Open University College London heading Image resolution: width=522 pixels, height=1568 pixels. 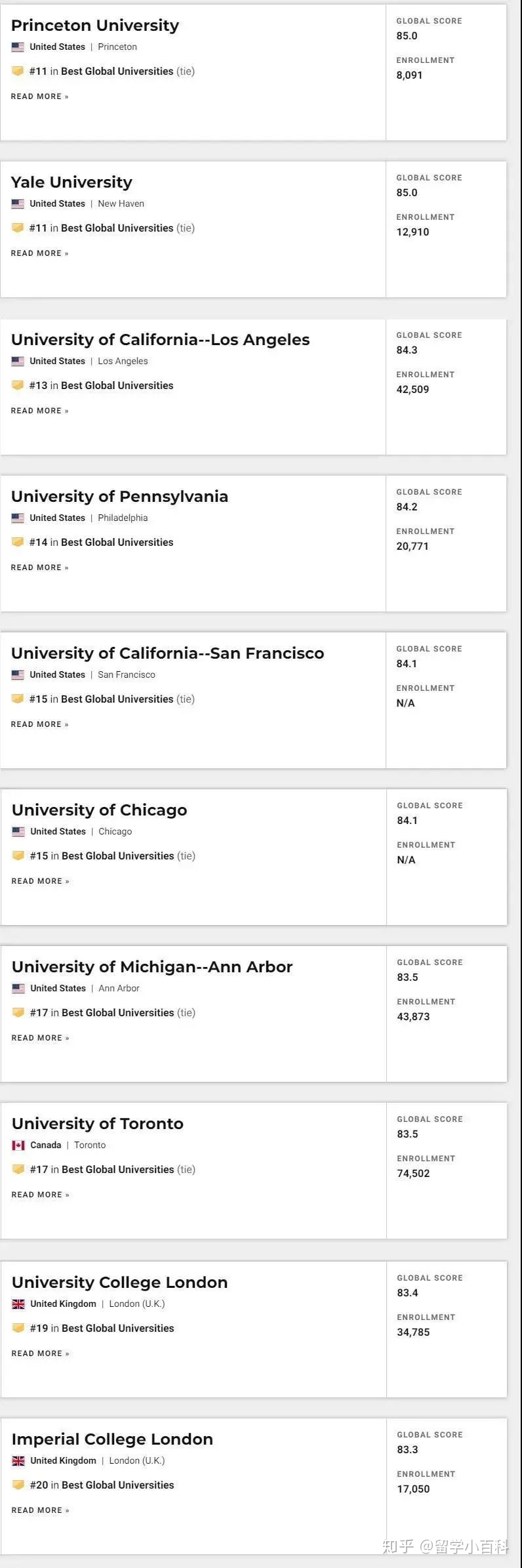(119, 1283)
